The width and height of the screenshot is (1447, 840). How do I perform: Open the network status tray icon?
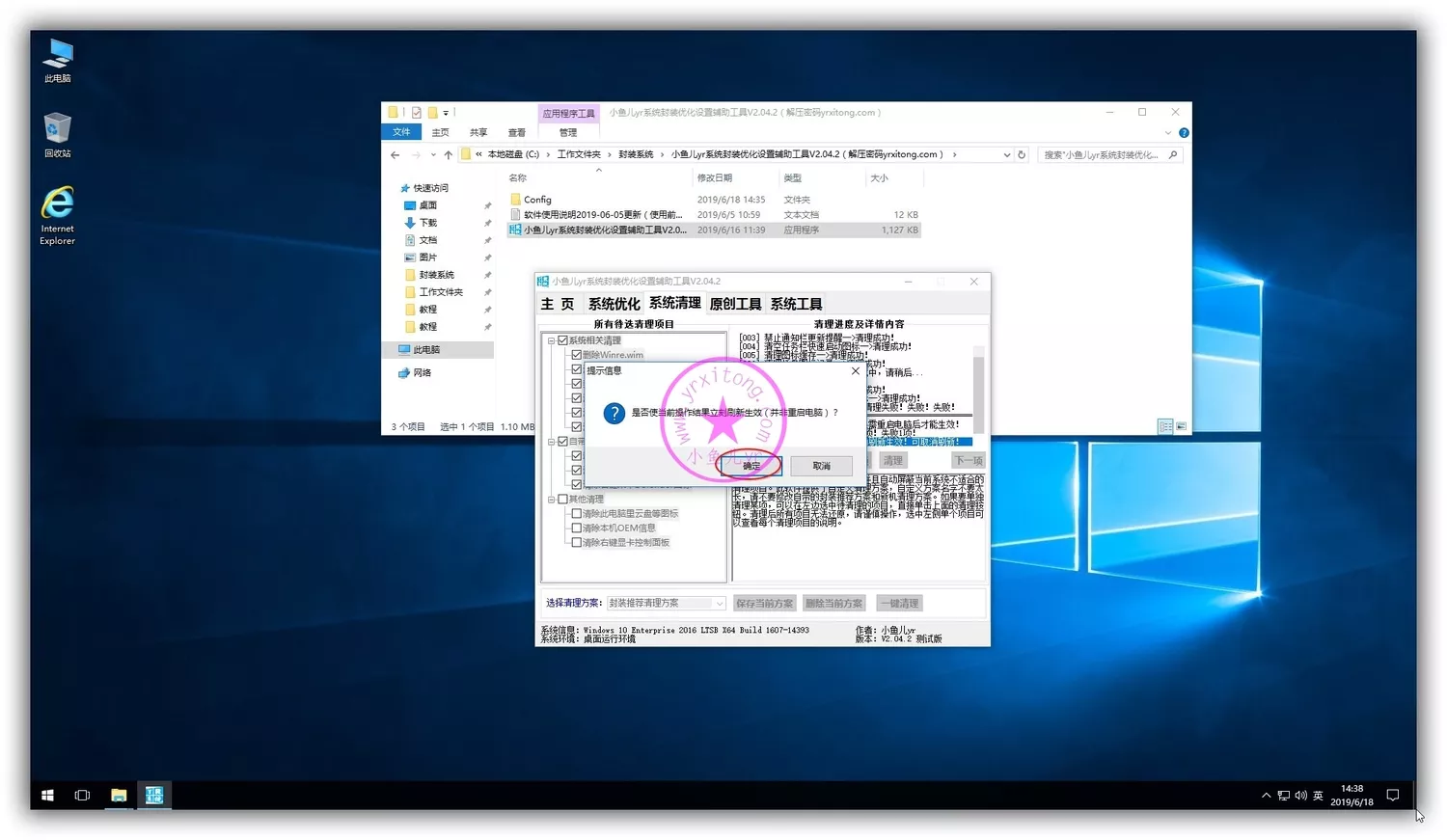(1283, 796)
